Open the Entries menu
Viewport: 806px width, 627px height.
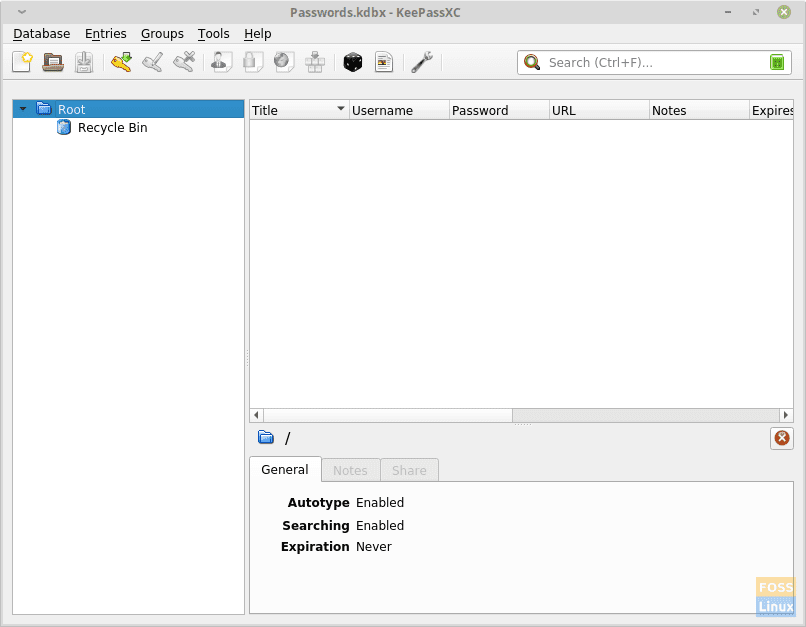click(x=105, y=33)
